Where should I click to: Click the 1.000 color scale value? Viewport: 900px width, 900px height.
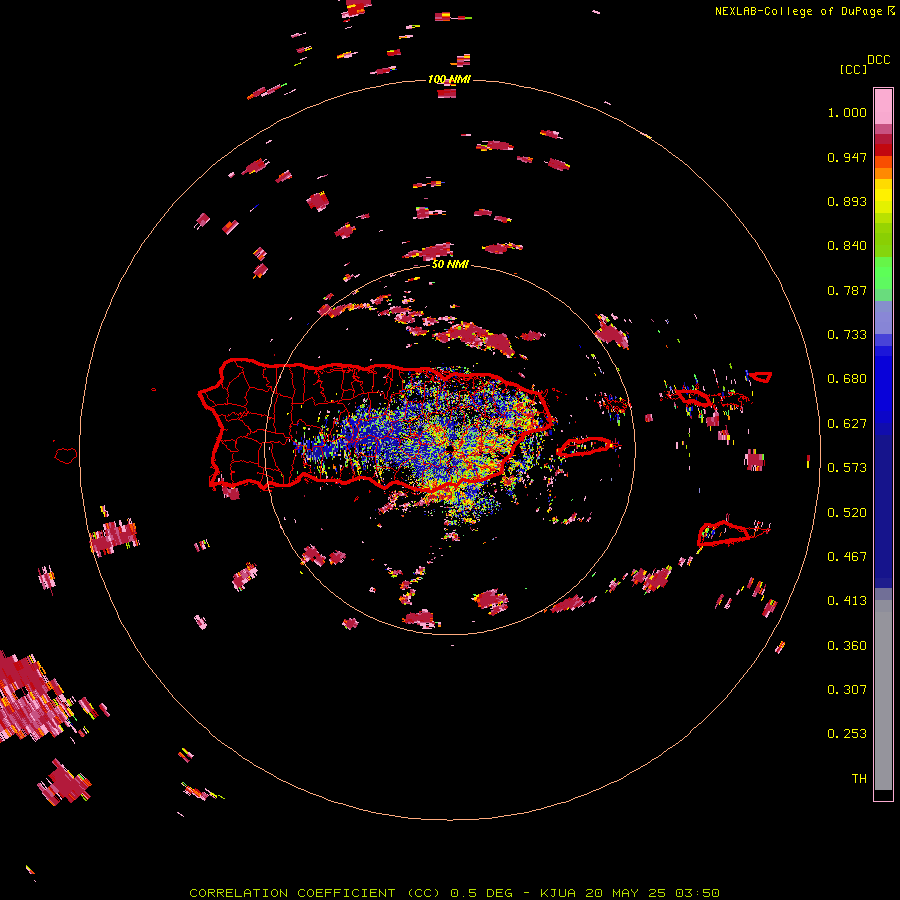847,112
